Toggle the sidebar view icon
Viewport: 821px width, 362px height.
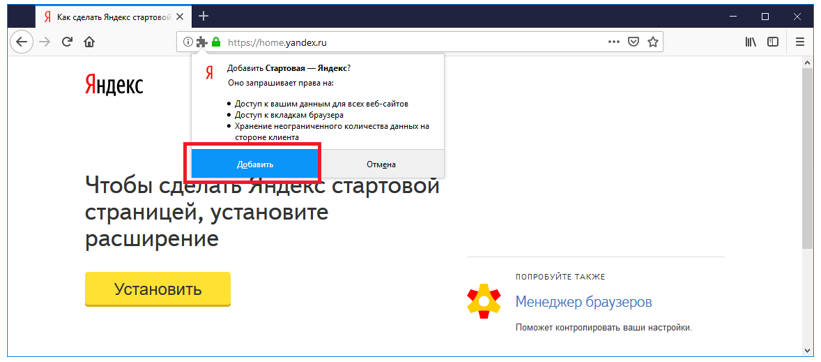click(x=772, y=42)
